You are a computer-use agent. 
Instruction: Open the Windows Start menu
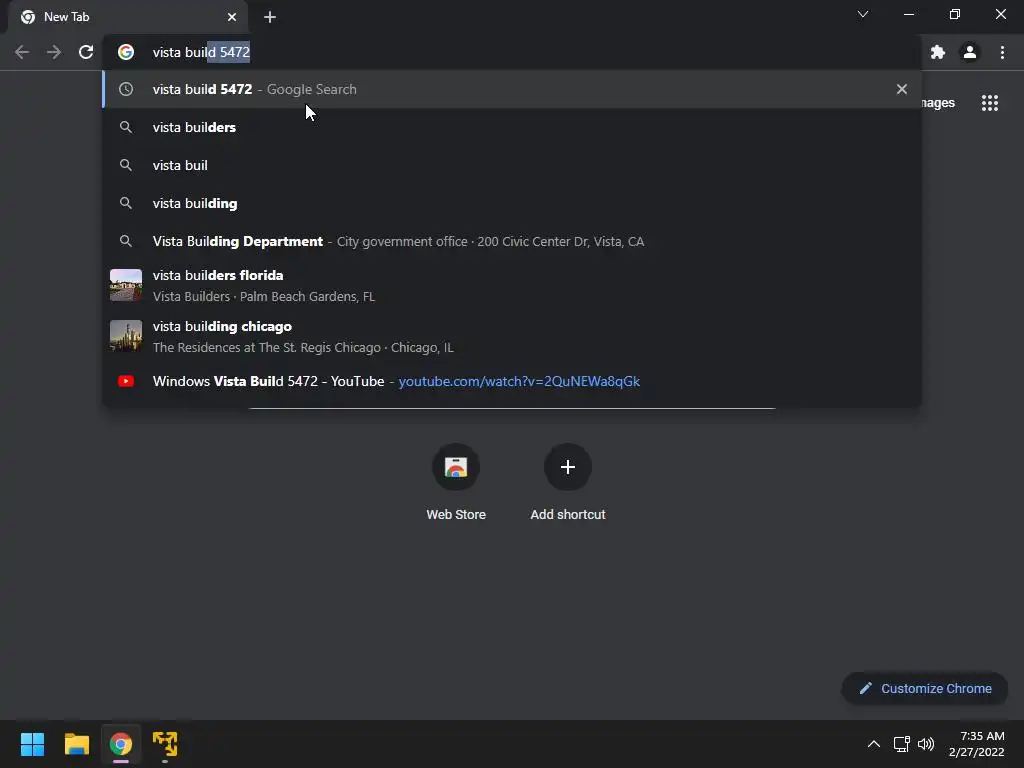33,744
